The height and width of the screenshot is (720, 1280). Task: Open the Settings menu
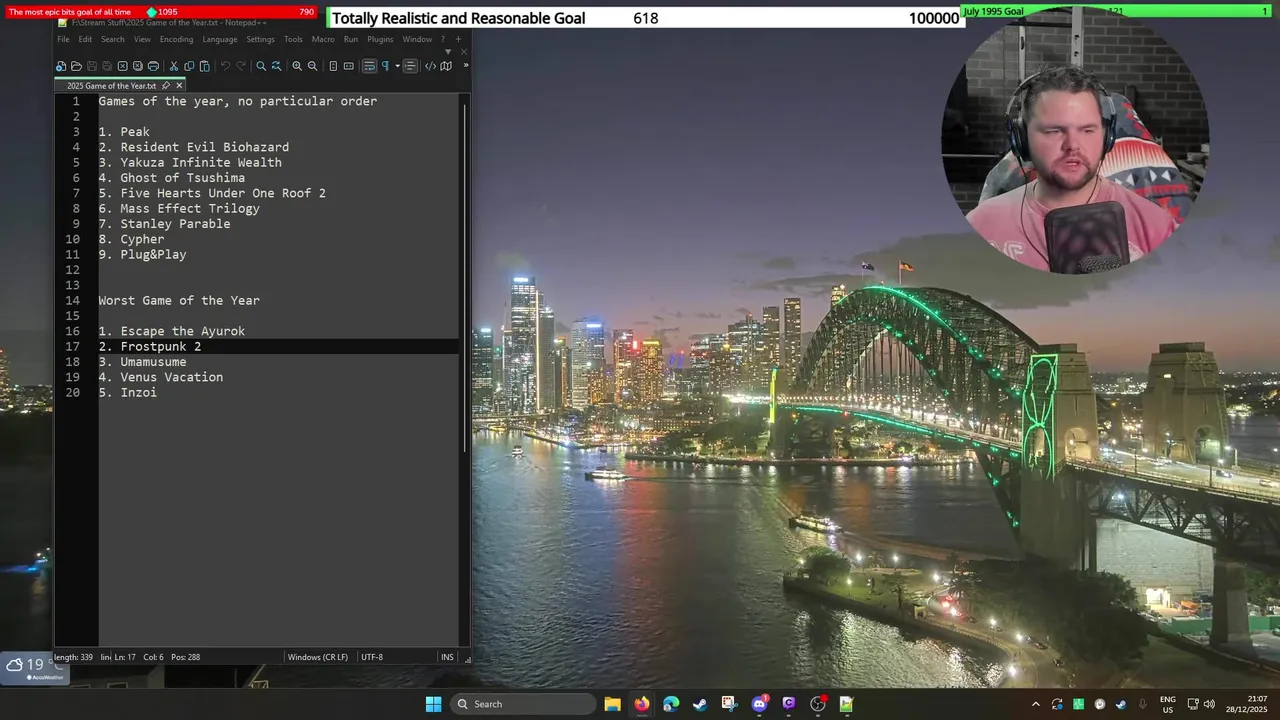pyautogui.click(x=261, y=39)
